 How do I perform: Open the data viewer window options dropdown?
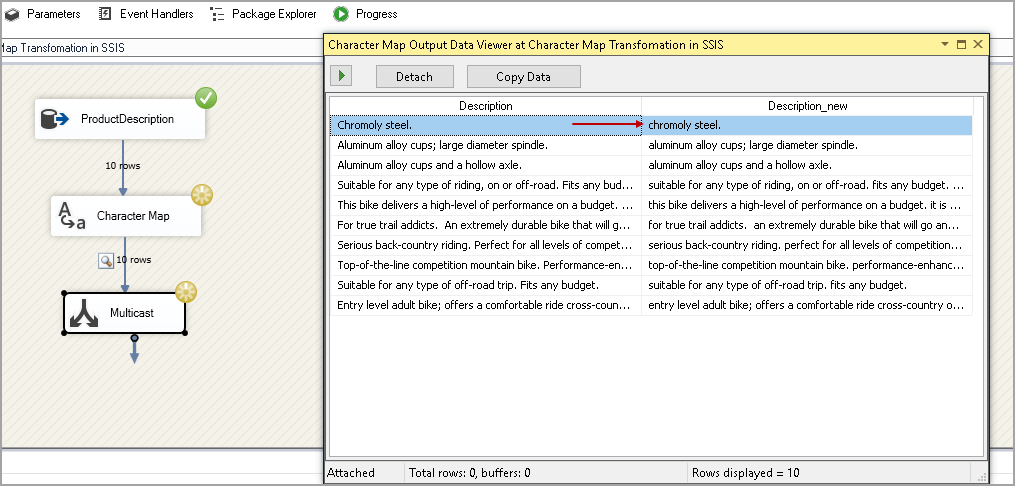click(944, 45)
